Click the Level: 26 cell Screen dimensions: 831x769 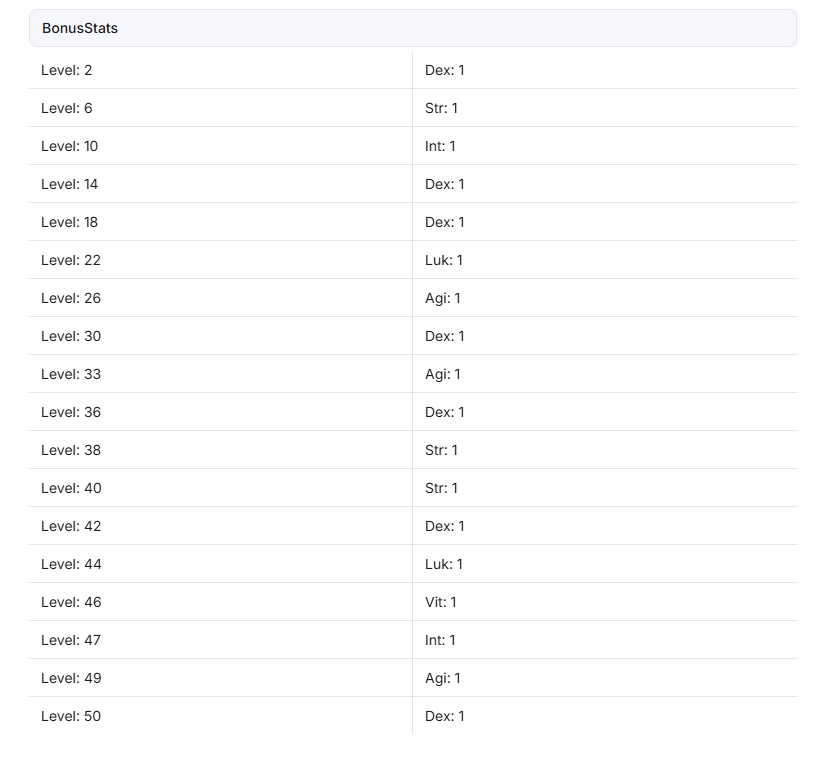point(221,298)
